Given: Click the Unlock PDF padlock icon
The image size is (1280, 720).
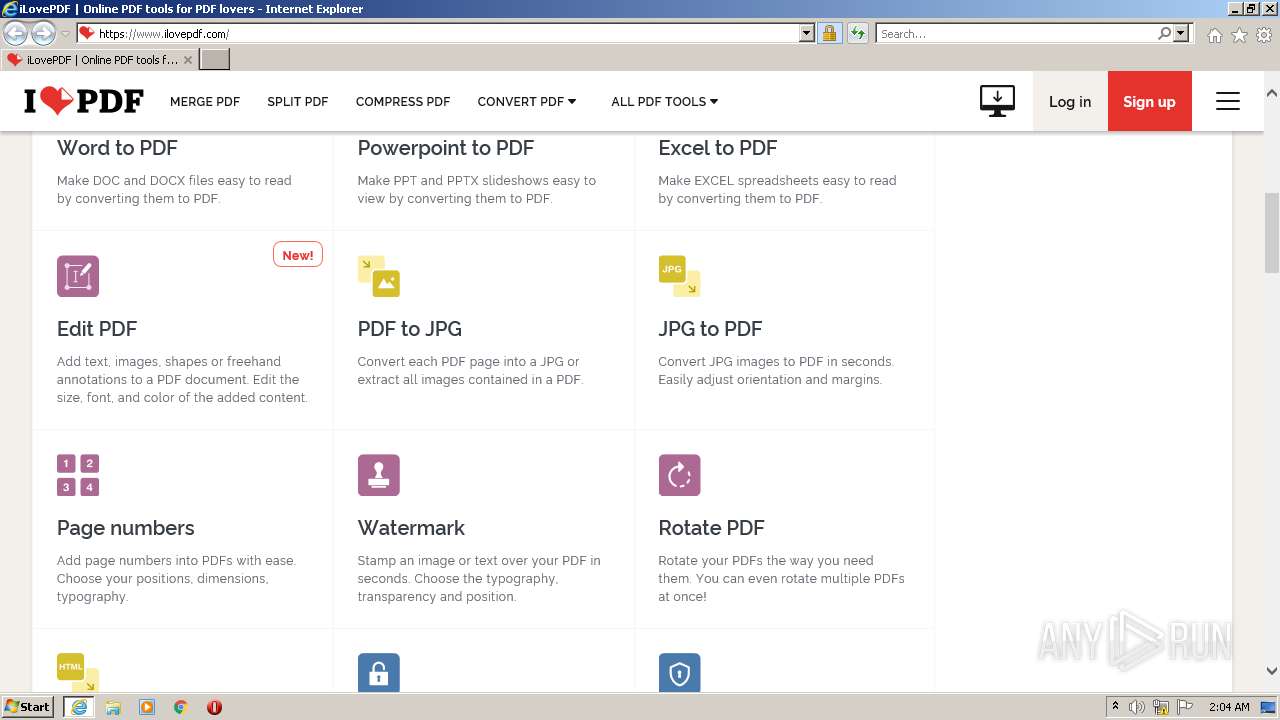Looking at the screenshot, I should click(x=379, y=672).
